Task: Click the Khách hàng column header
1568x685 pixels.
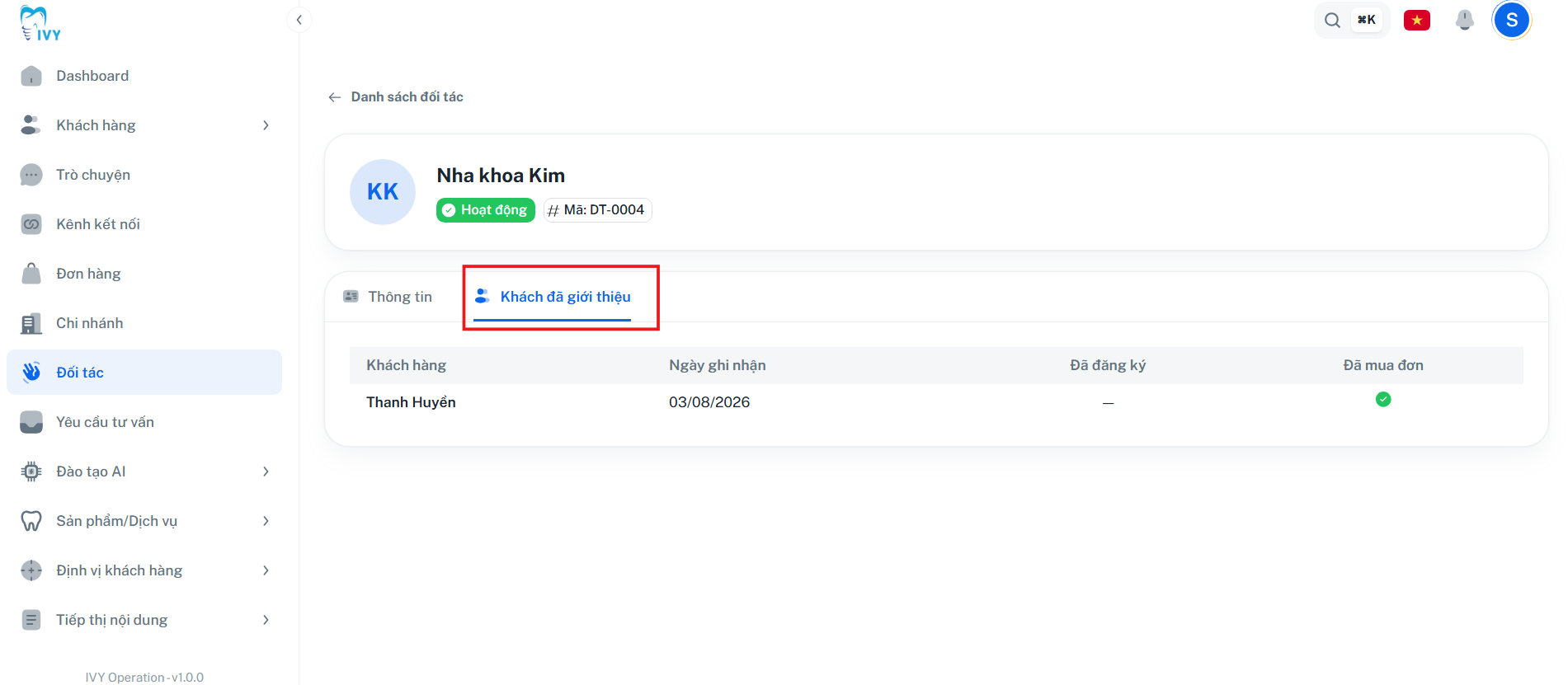Action: (x=407, y=365)
